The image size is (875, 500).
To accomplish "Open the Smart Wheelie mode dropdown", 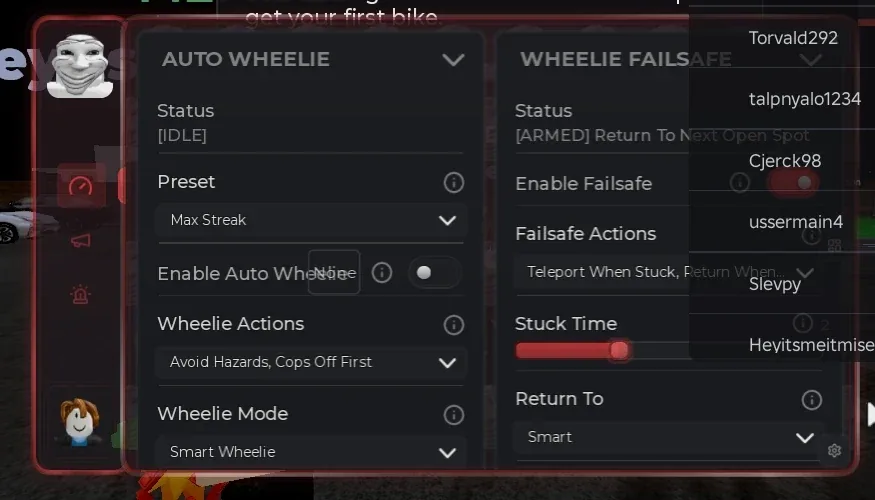I will 311,452.
